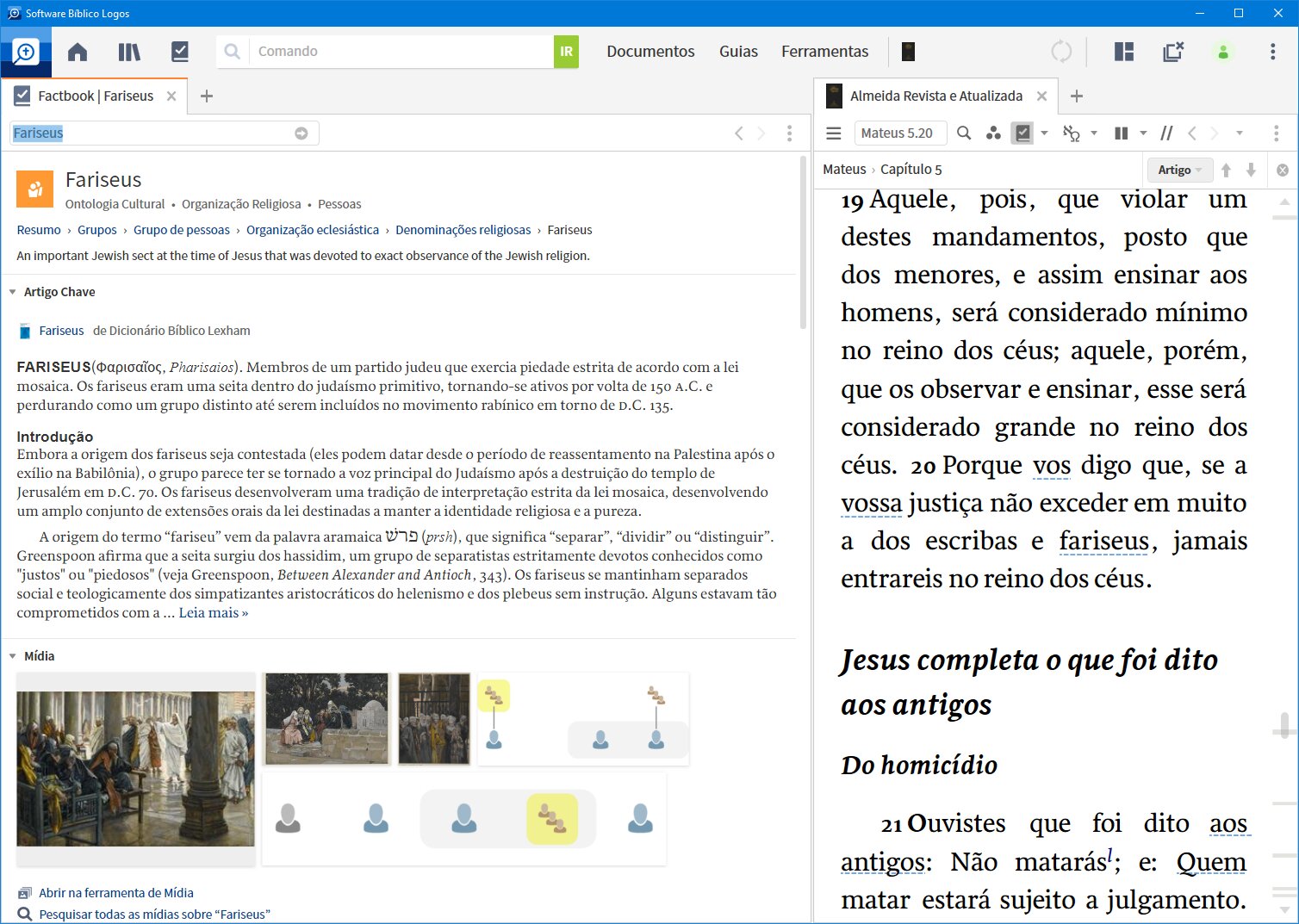The image size is (1299, 924).
Task: Click the green IR go button
Action: 566,52
